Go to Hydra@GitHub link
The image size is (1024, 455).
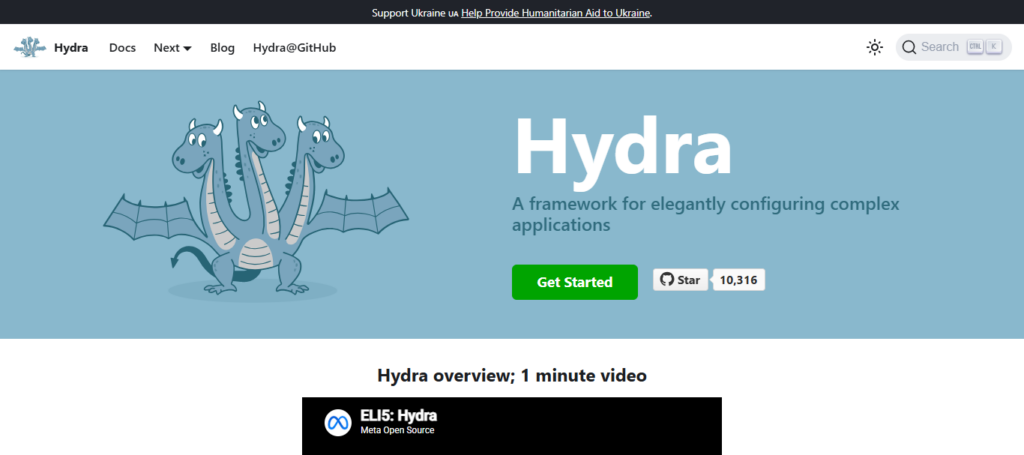pos(295,48)
